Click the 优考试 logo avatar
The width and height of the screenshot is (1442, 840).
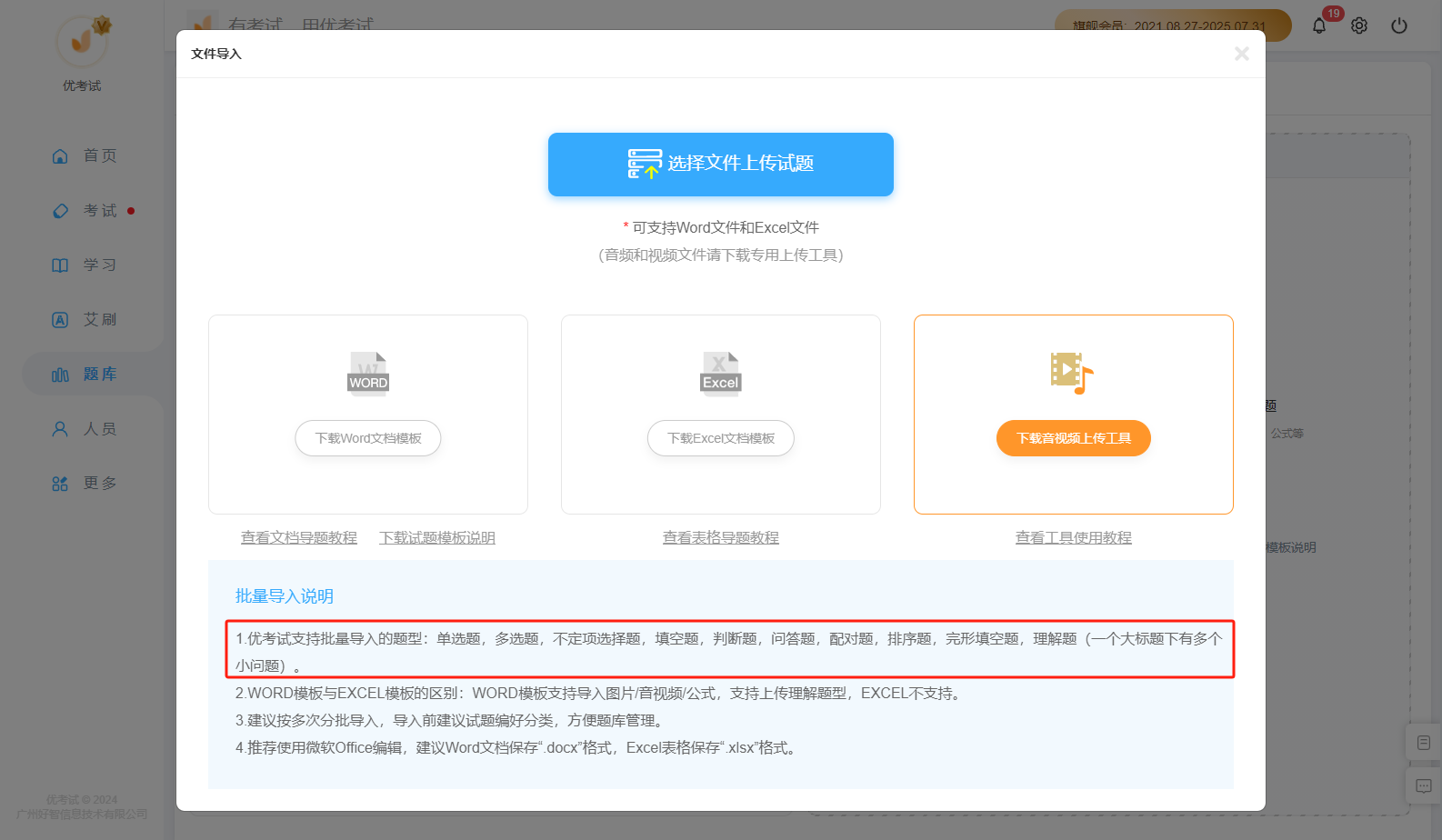[x=83, y=41]
